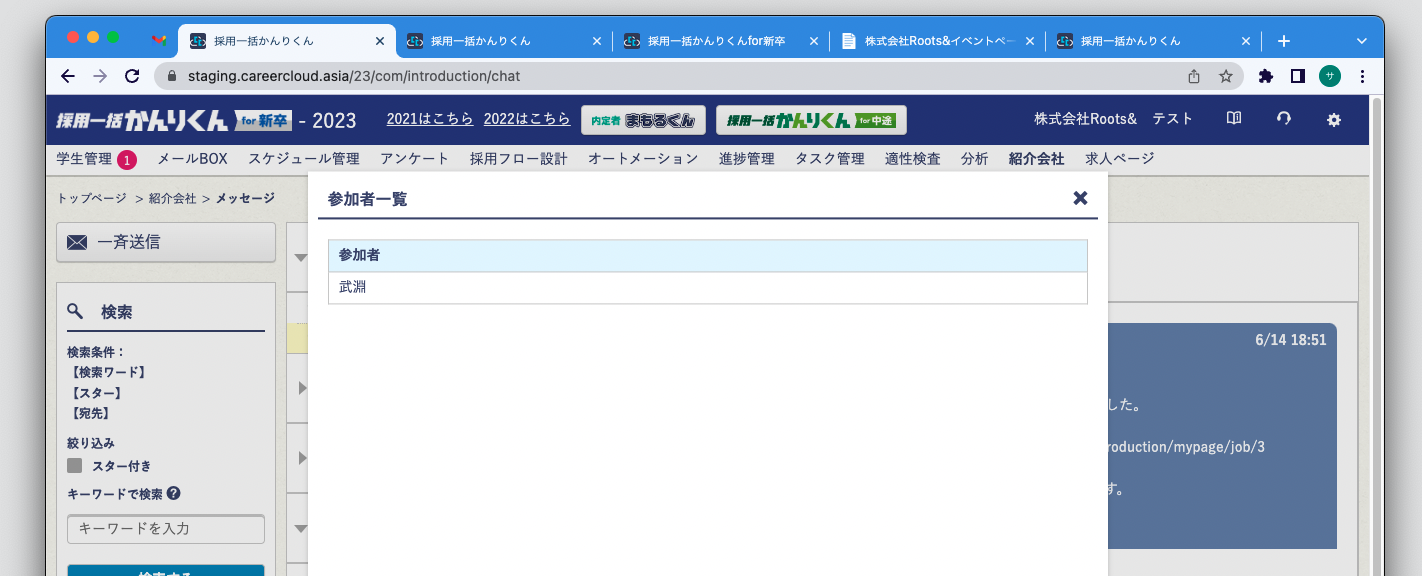Viewport: 1422px width, 576px height.
Task: Click the 一斉送信 button
Action: pos(165,242)
